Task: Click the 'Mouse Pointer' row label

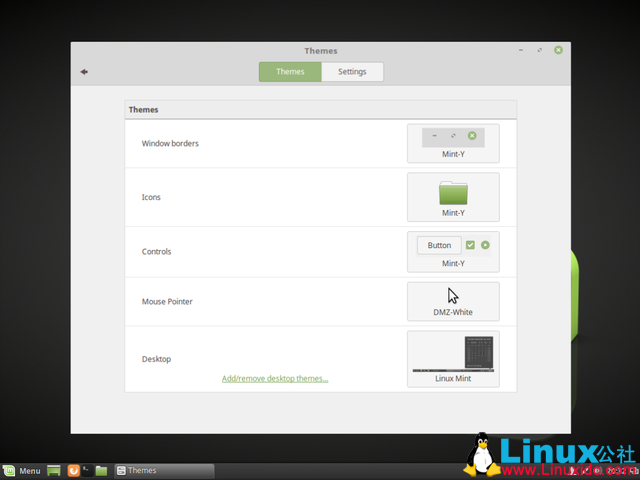Action: click(x=167, y=302)
